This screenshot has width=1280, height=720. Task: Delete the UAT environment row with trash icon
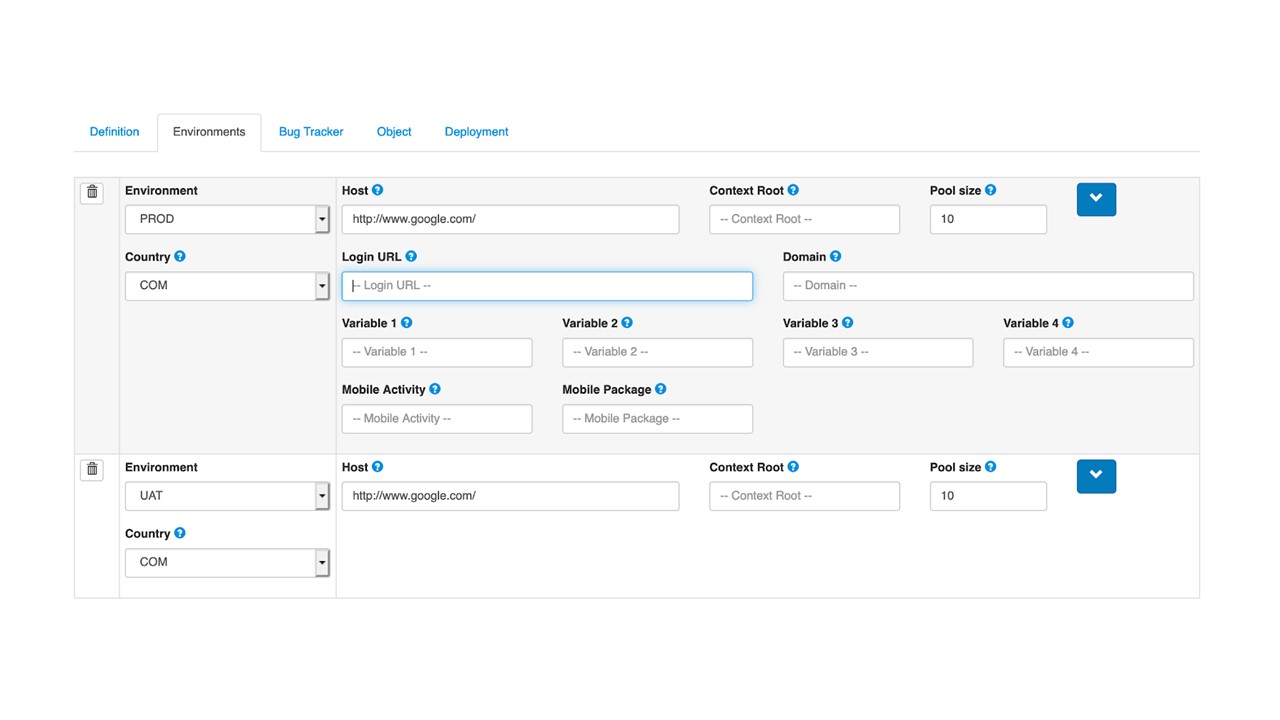pyautogui.click(x=92, y=469)
